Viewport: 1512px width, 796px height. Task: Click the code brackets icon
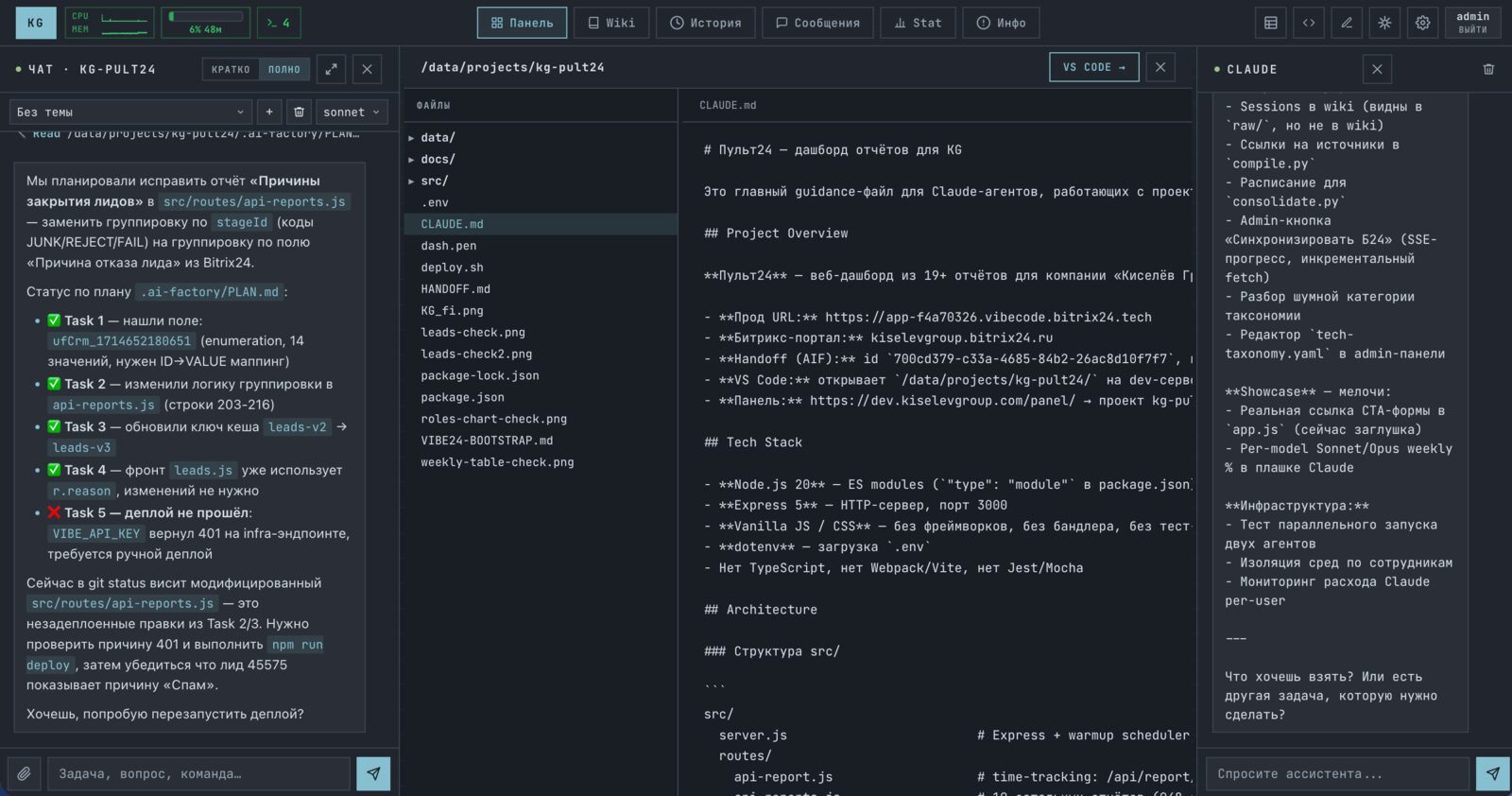(1309, 23)
